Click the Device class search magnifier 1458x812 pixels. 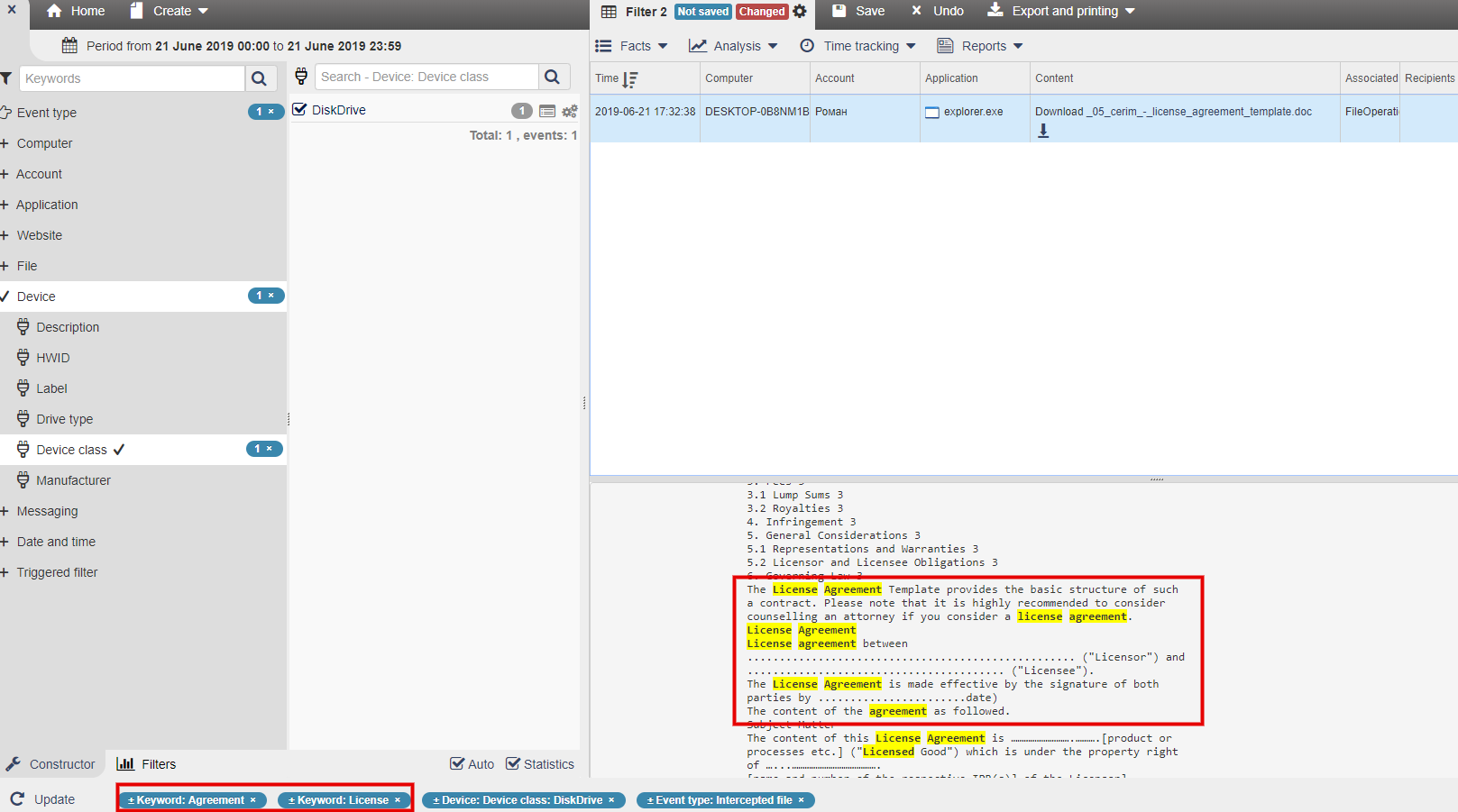553,78
